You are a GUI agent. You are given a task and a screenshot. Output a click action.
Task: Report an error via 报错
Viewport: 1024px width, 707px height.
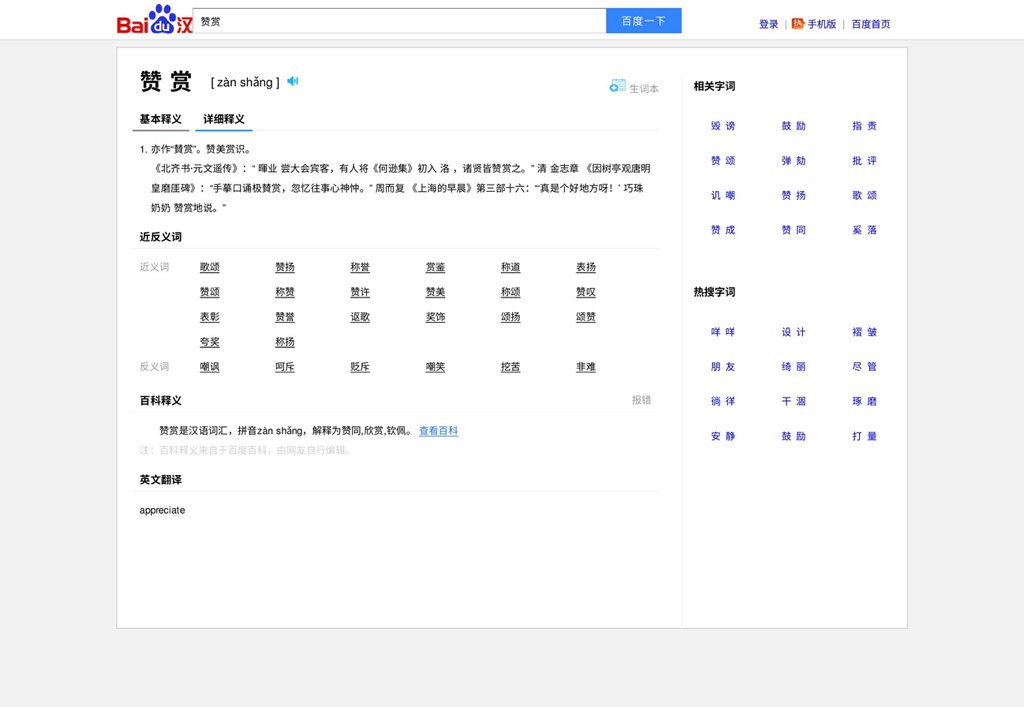pyautogui.click(x=639, y=399)
